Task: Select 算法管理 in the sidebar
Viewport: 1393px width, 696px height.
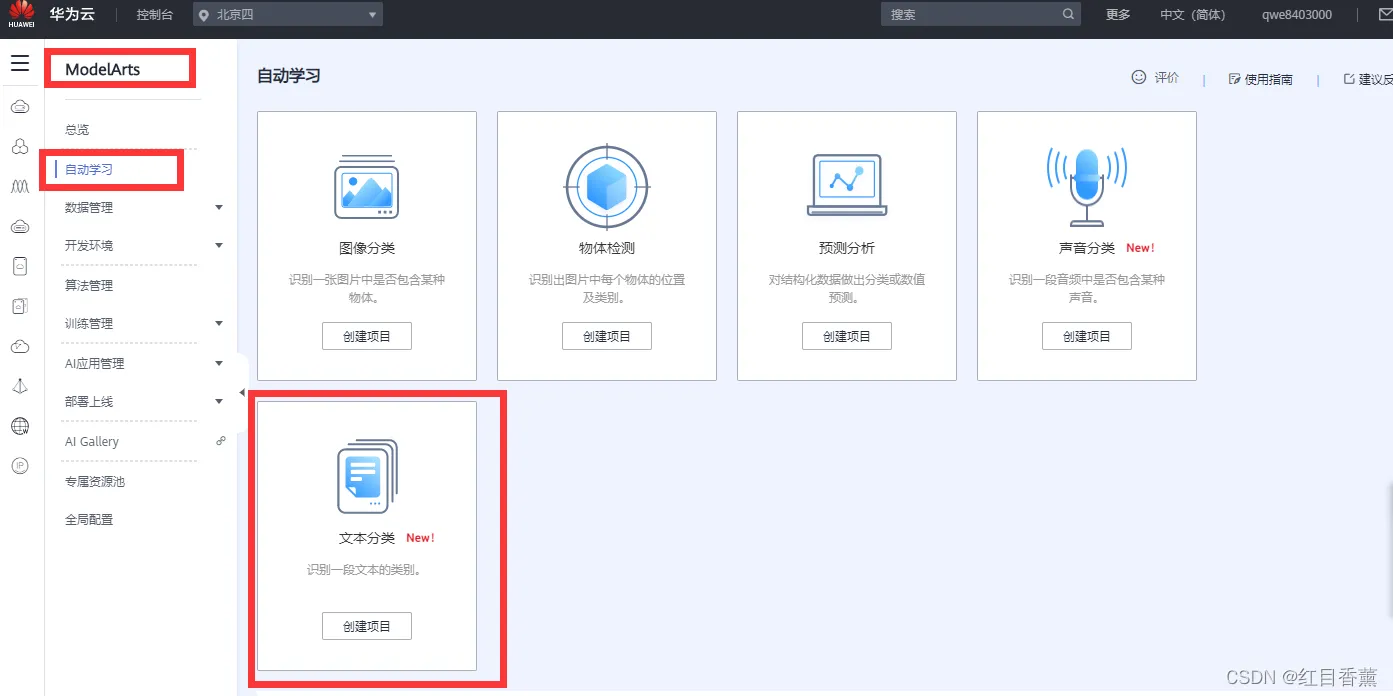Action: 89,285
